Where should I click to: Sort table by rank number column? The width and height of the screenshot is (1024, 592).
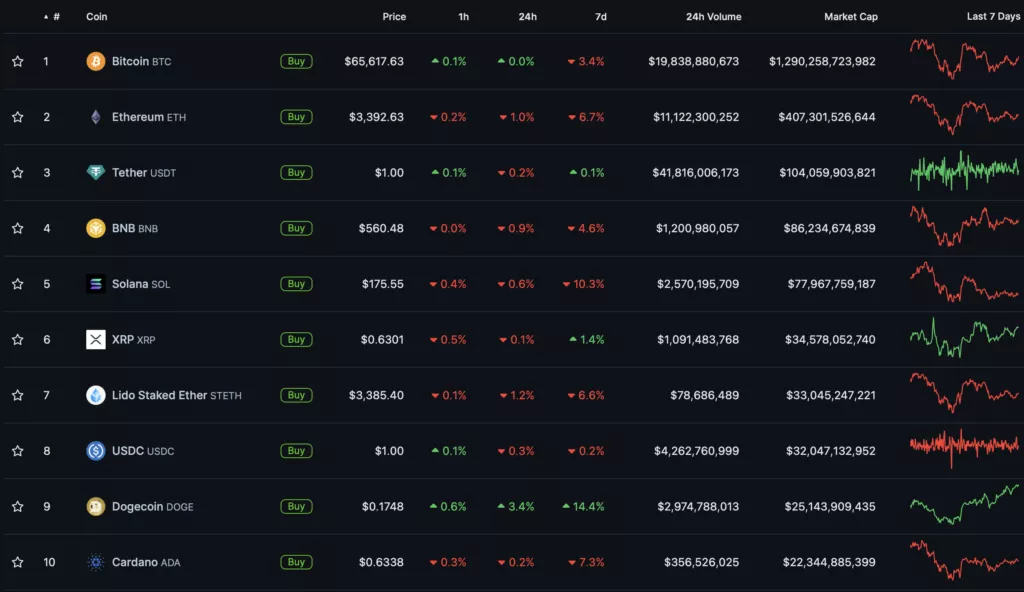pyautogui.click(x=52, y=16)
